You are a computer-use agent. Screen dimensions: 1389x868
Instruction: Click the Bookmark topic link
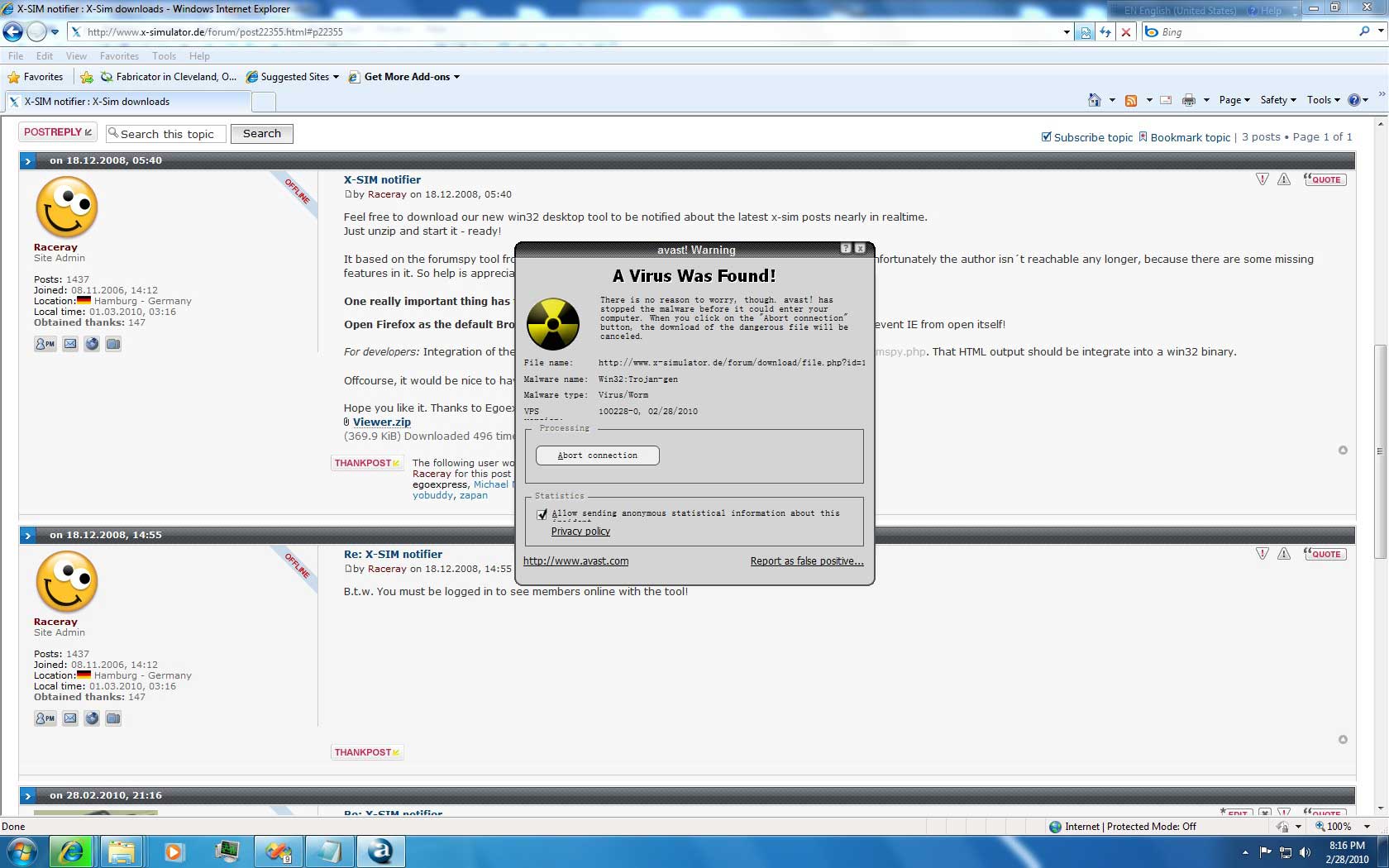coord(1185,137)
